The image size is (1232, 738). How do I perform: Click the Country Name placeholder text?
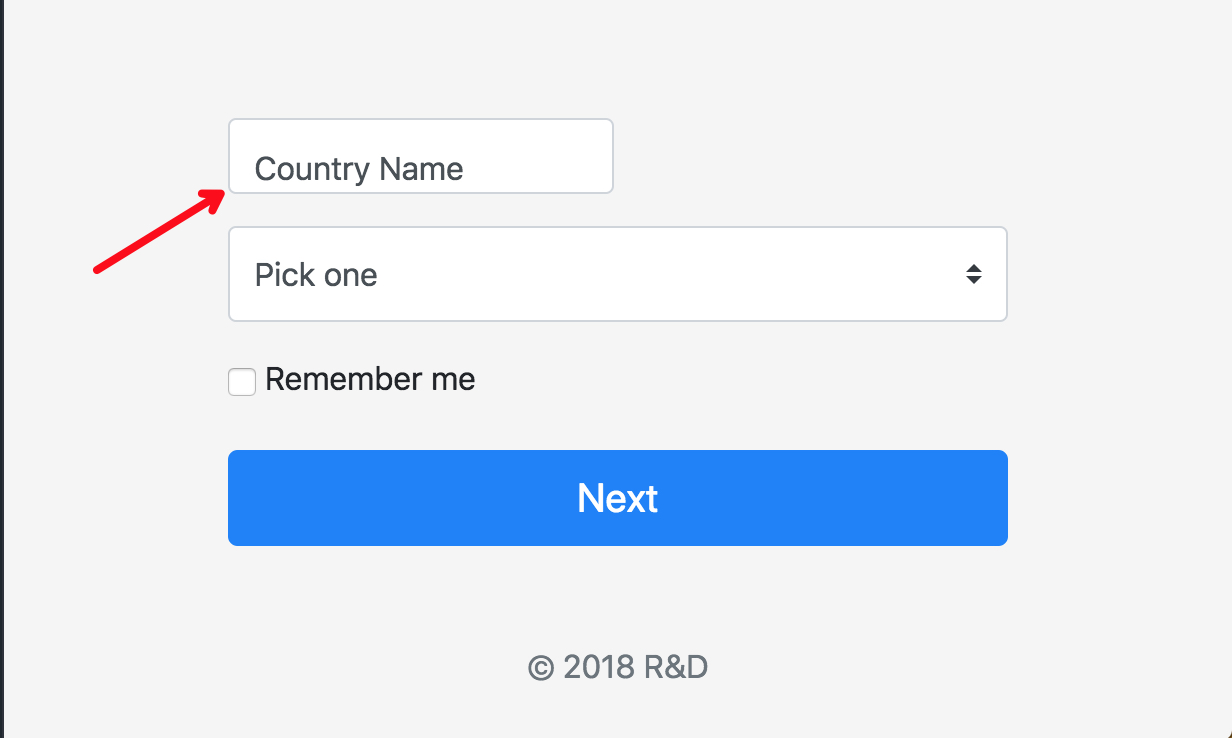[359, 169]
